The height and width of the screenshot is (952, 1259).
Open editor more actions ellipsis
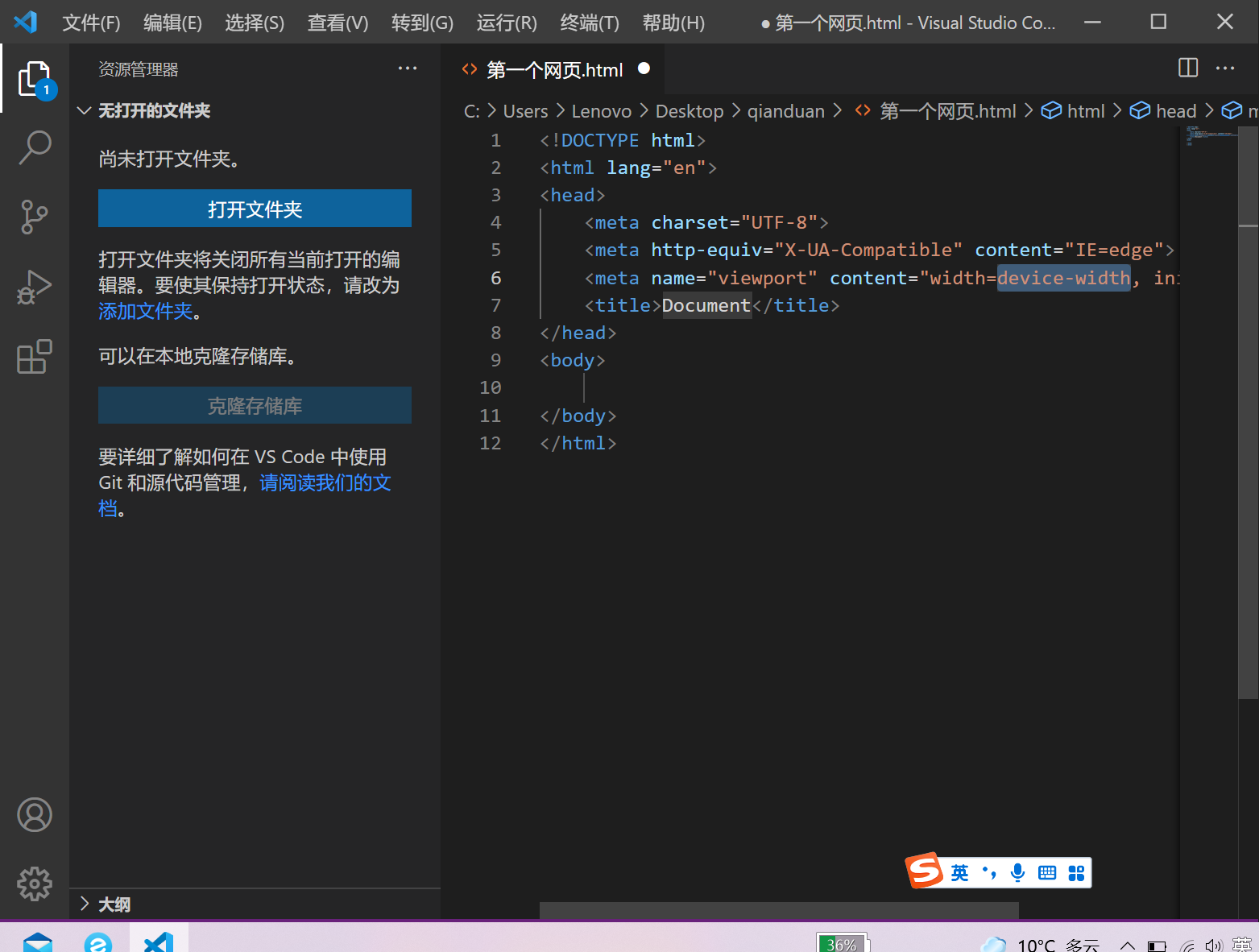click(x=1225, y=68)
